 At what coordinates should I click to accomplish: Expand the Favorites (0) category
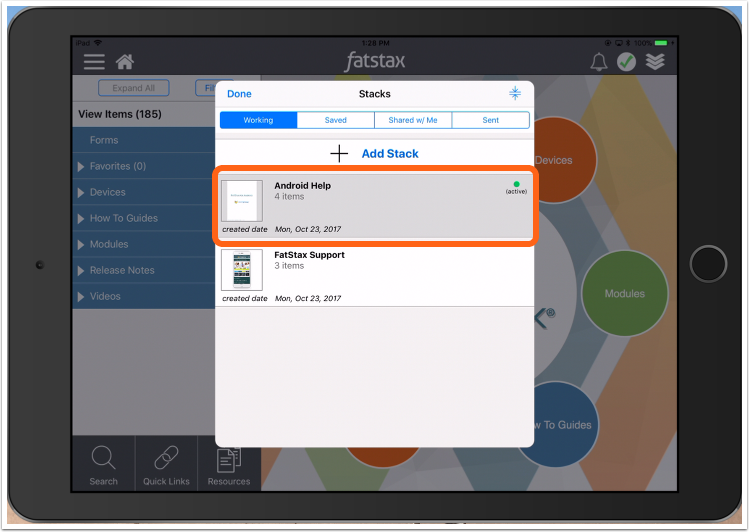point(81,167)
